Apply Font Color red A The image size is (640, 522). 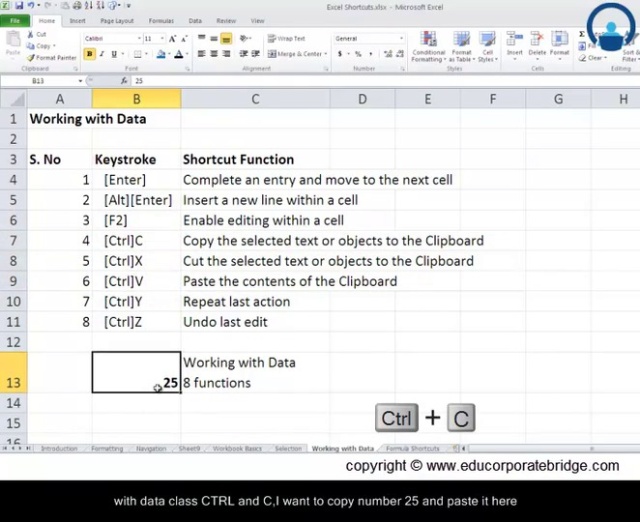(178, 54)
